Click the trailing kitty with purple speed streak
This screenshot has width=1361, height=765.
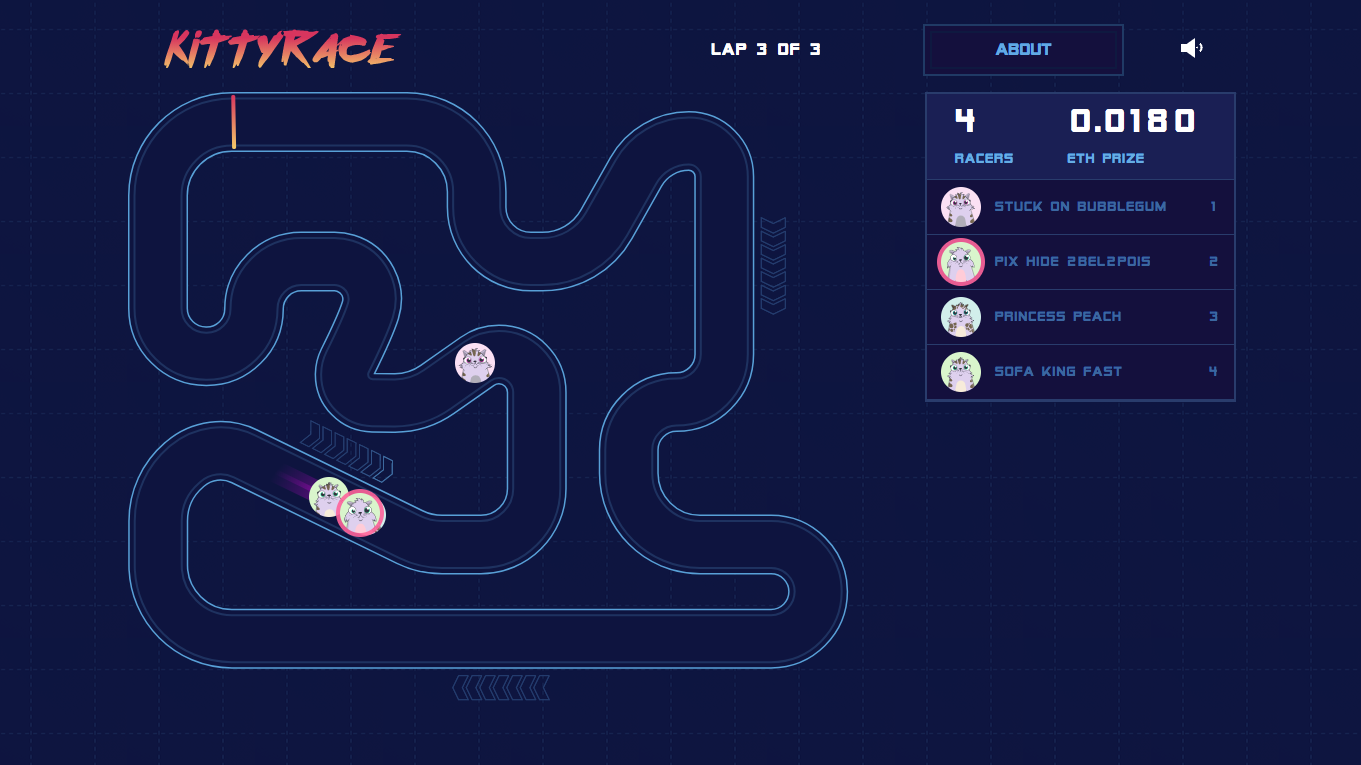[x=326, y=495]
